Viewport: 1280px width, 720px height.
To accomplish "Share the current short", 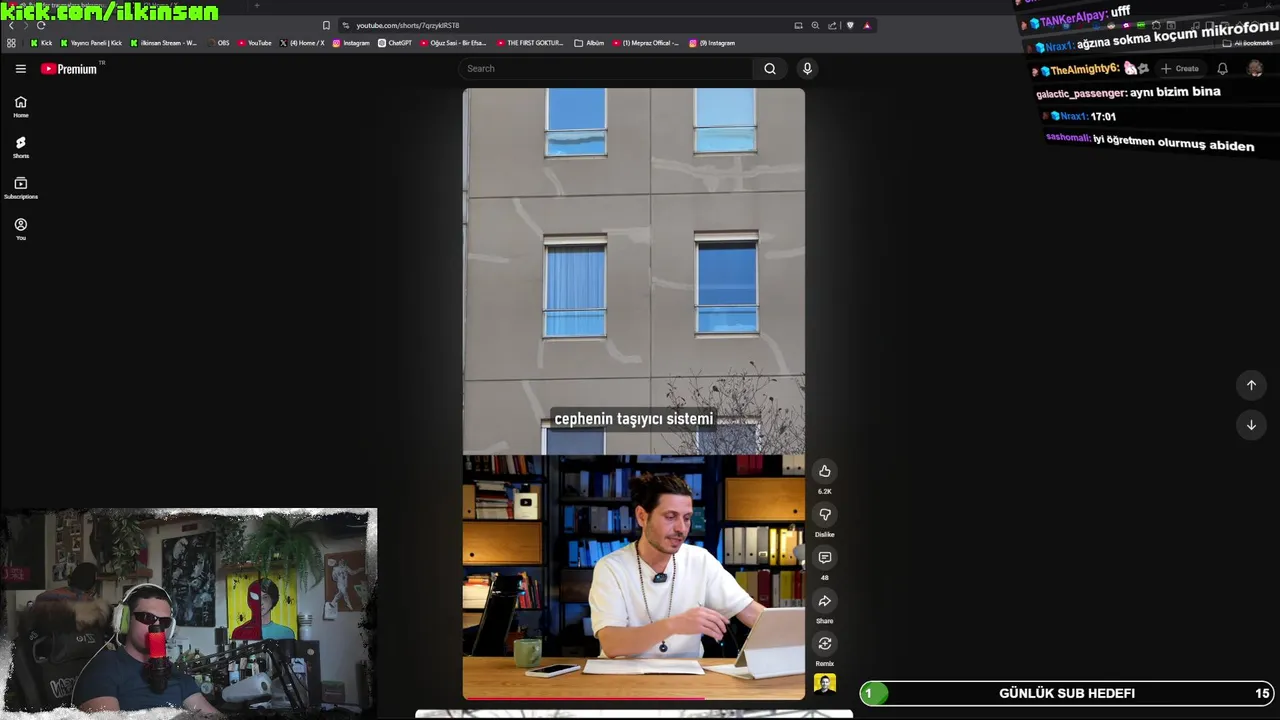I will [825, 601].
